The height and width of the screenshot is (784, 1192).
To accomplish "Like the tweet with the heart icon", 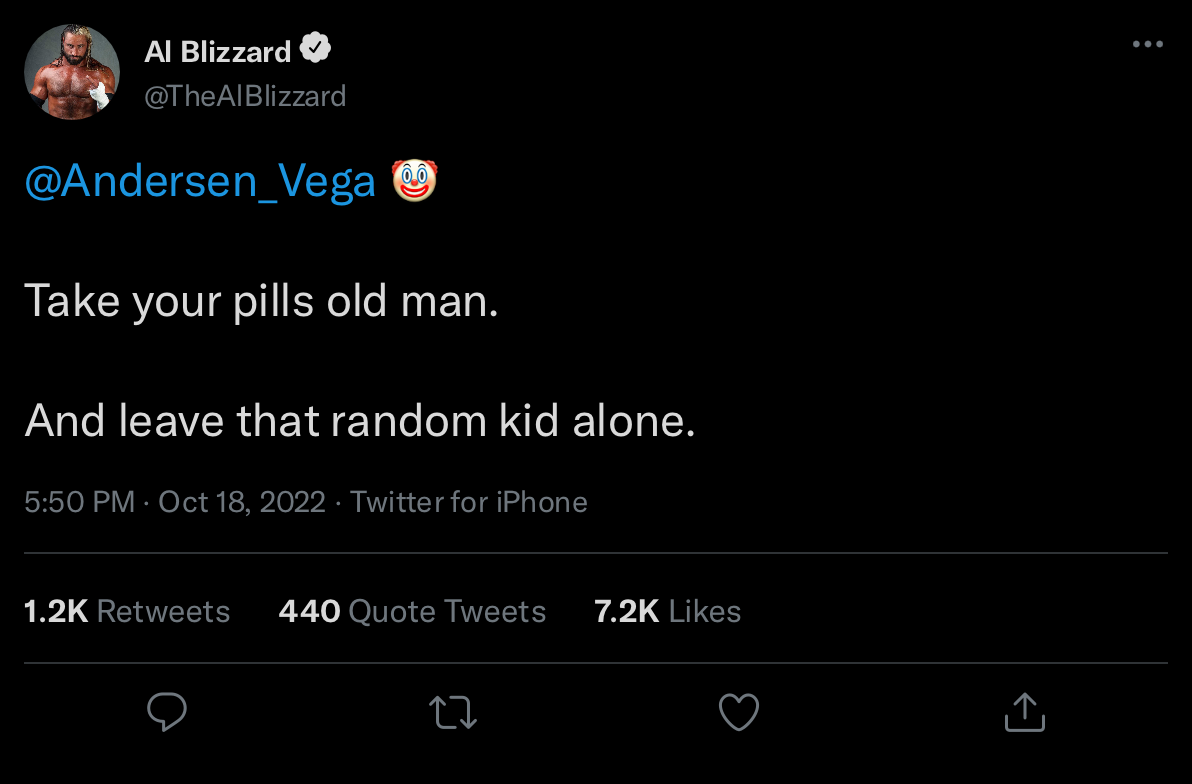I will click(x=739, y=712).
